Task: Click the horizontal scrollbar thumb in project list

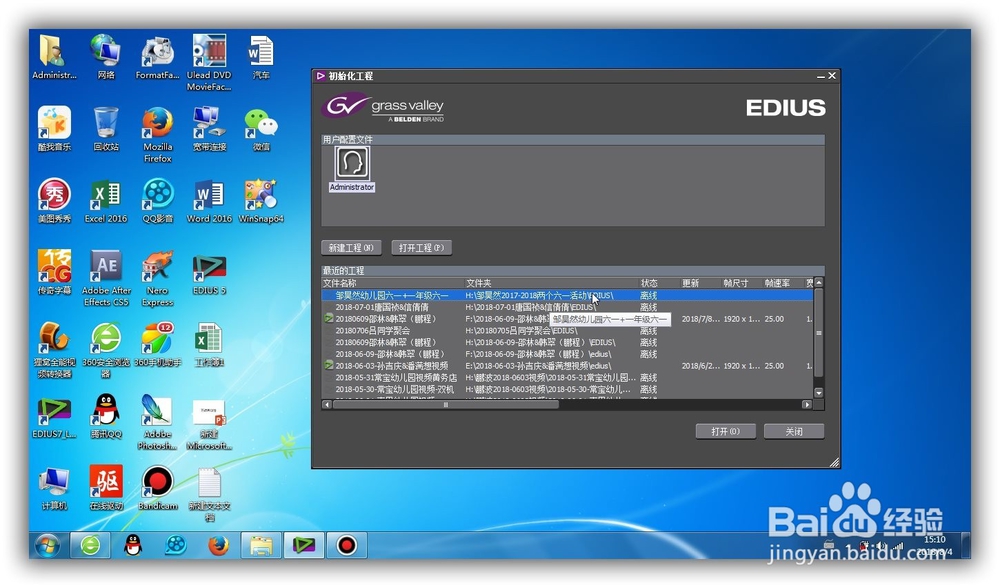Action: pos(446,404)
